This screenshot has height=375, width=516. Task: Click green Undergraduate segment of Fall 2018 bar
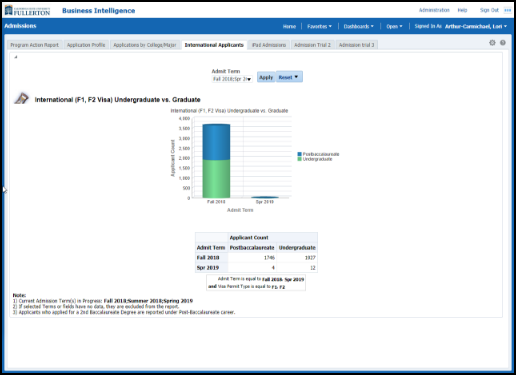(216, 179)
